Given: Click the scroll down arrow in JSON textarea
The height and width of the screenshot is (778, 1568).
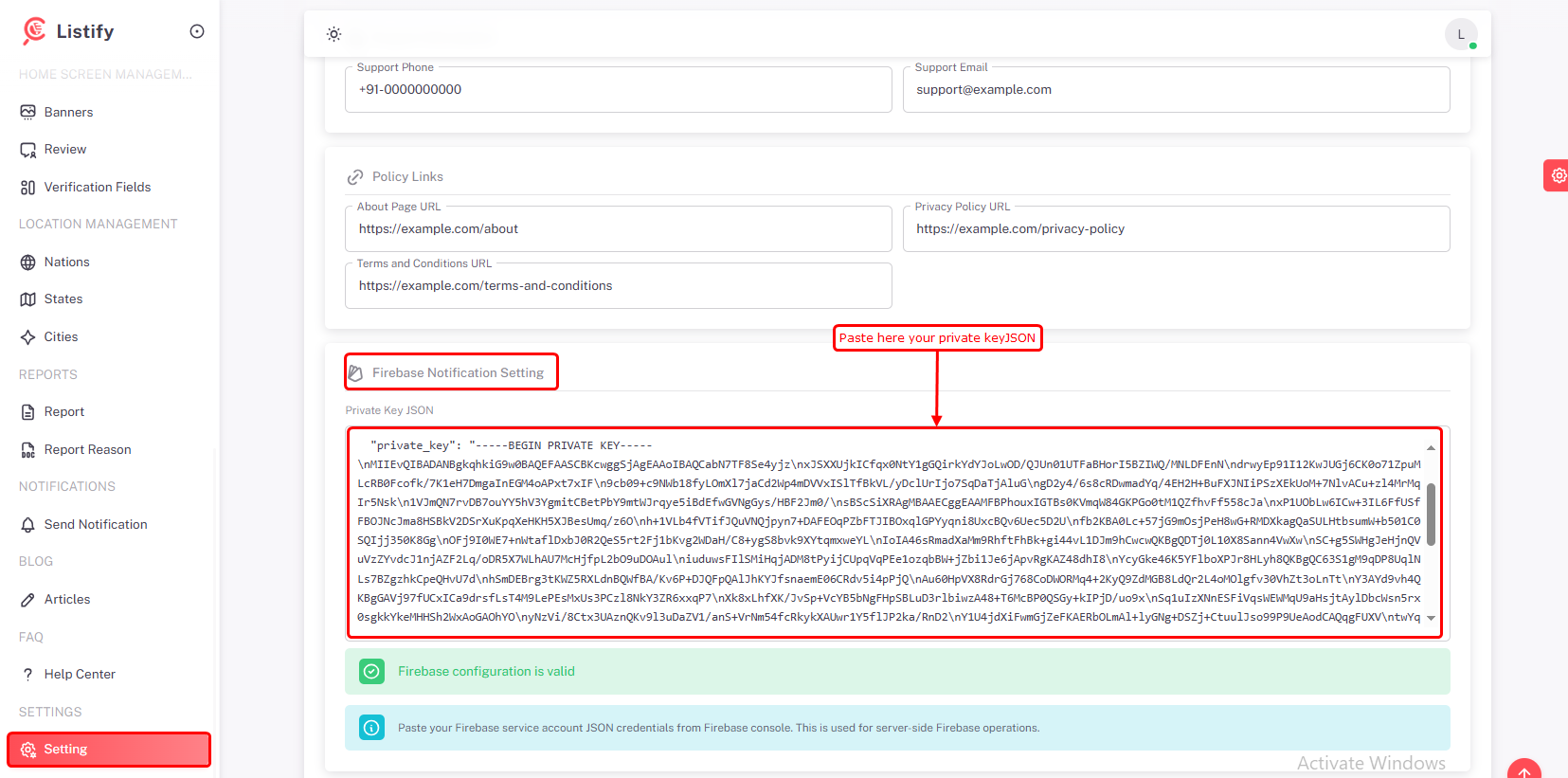Looking at the screenshot, I should tap(1431, 618).
